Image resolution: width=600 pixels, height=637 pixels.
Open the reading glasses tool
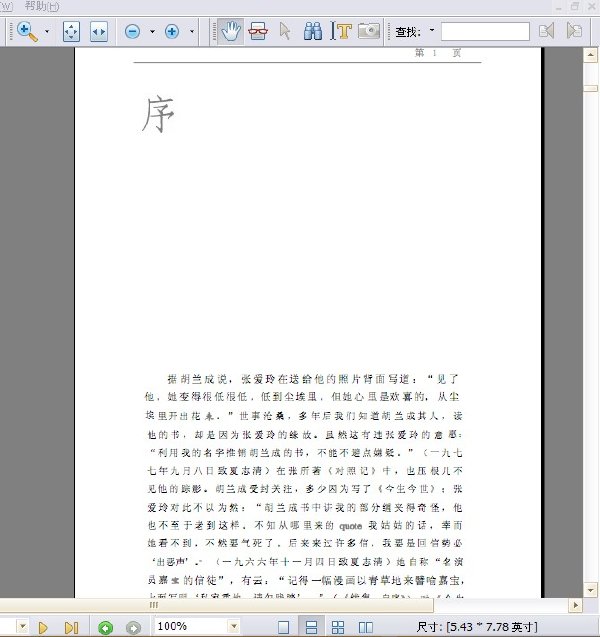coord(258,32)
